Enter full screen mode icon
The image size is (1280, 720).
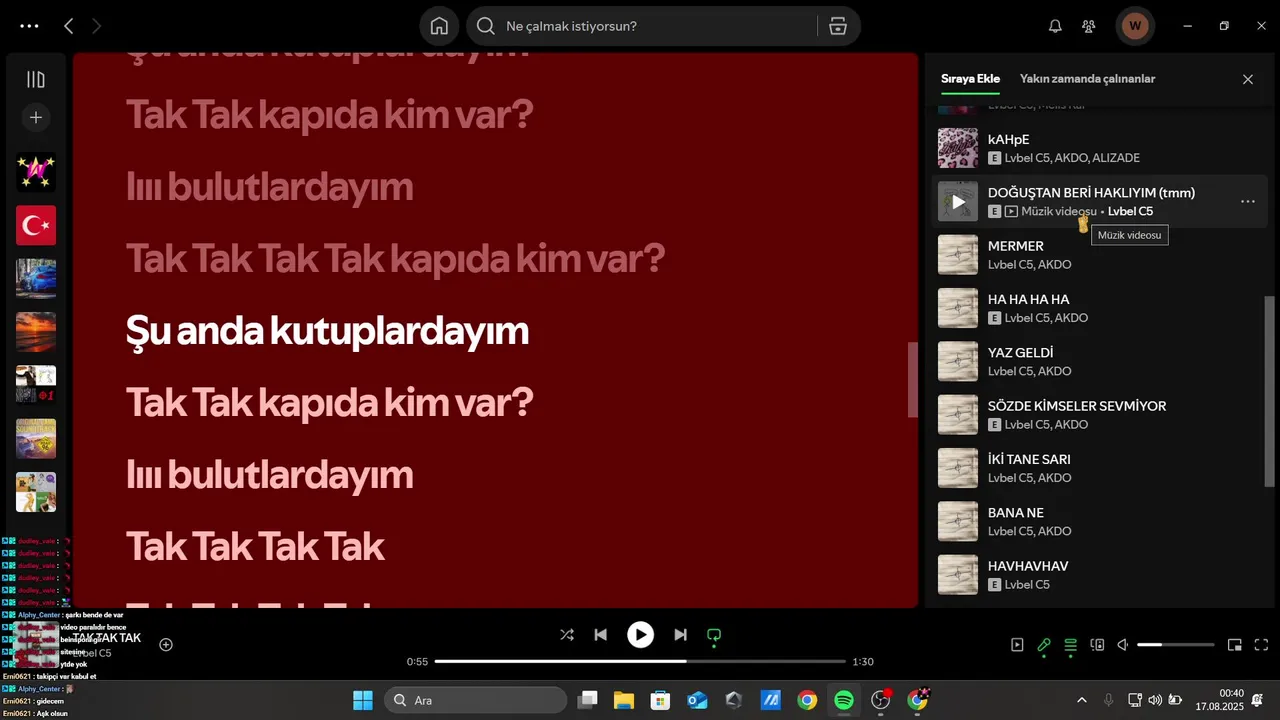(x=1262, y=645)
